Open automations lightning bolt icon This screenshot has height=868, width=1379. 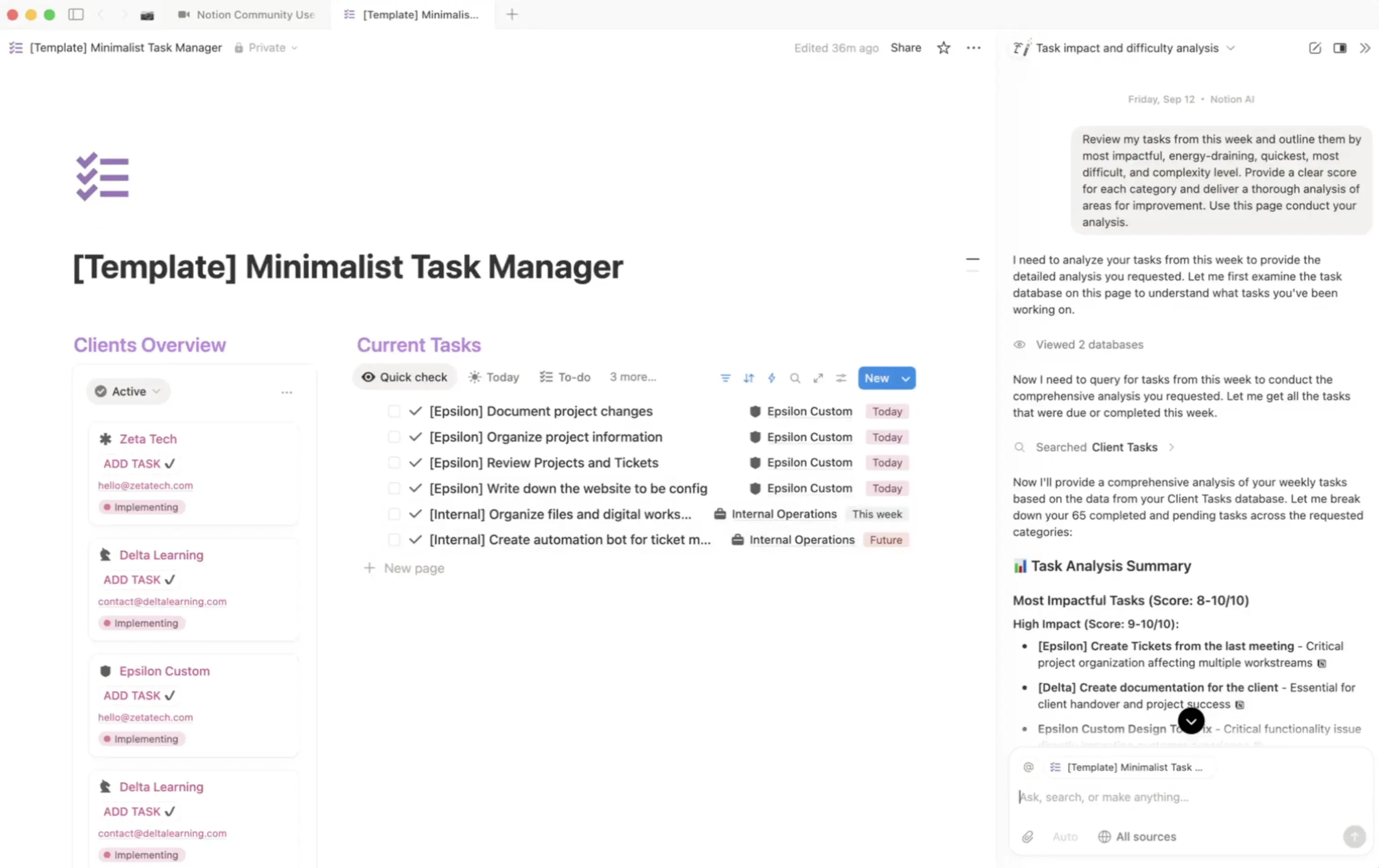click(771, 378)
